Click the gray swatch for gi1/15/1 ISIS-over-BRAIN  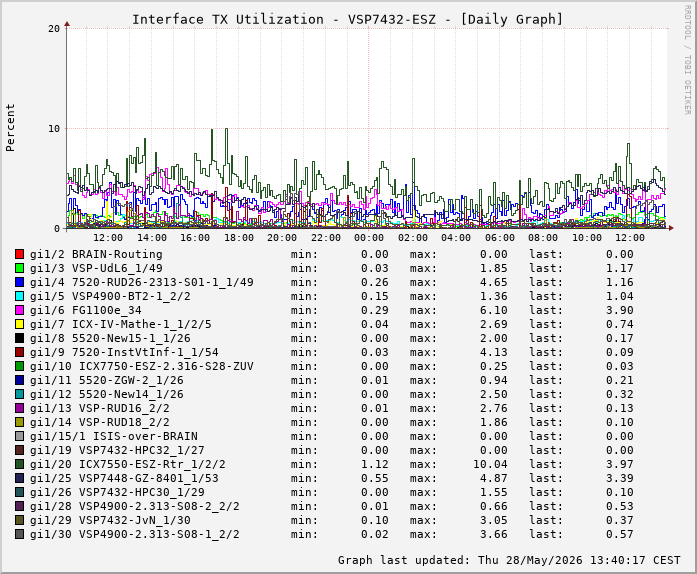click(19, 436)
